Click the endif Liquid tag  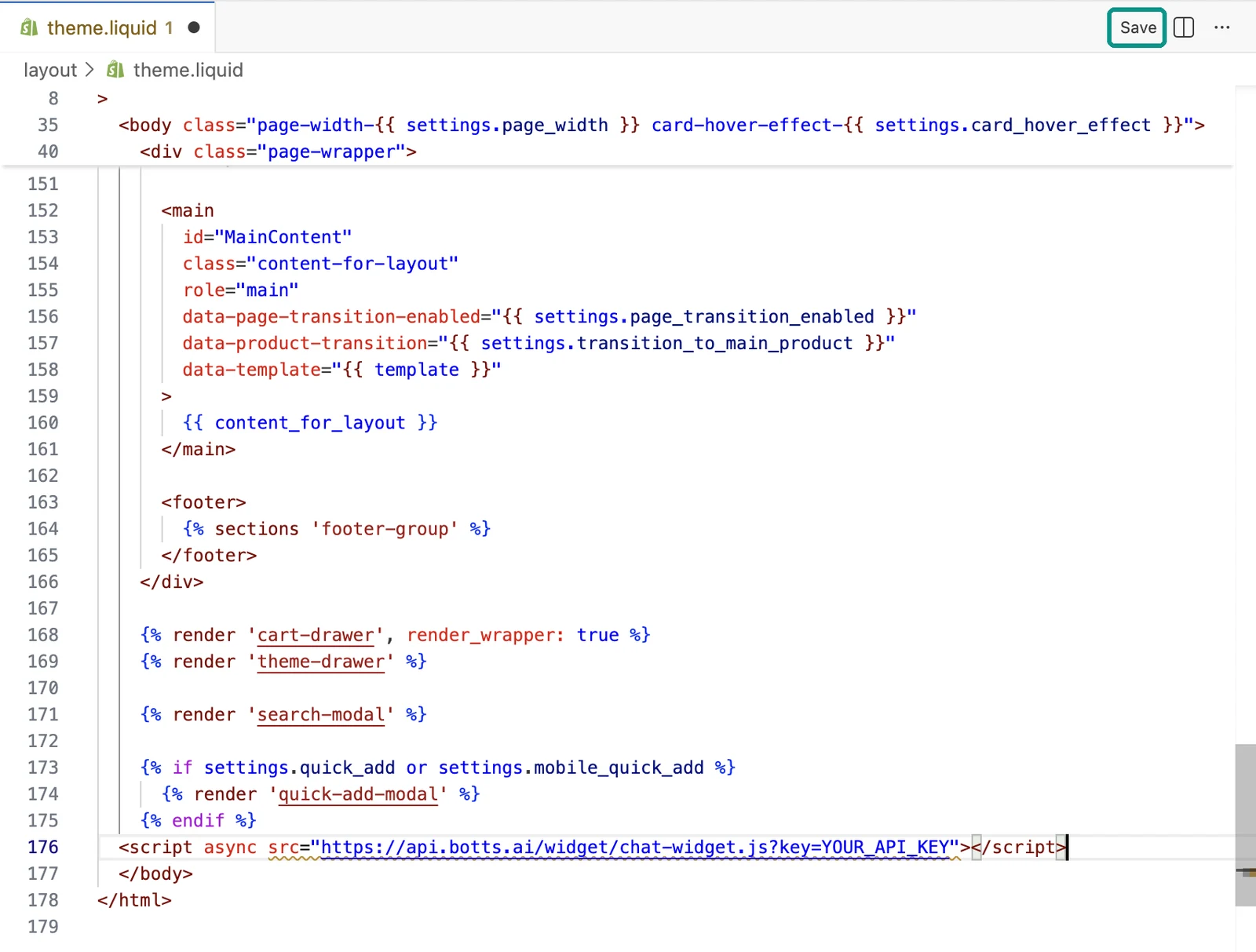[x=198, y=821]
